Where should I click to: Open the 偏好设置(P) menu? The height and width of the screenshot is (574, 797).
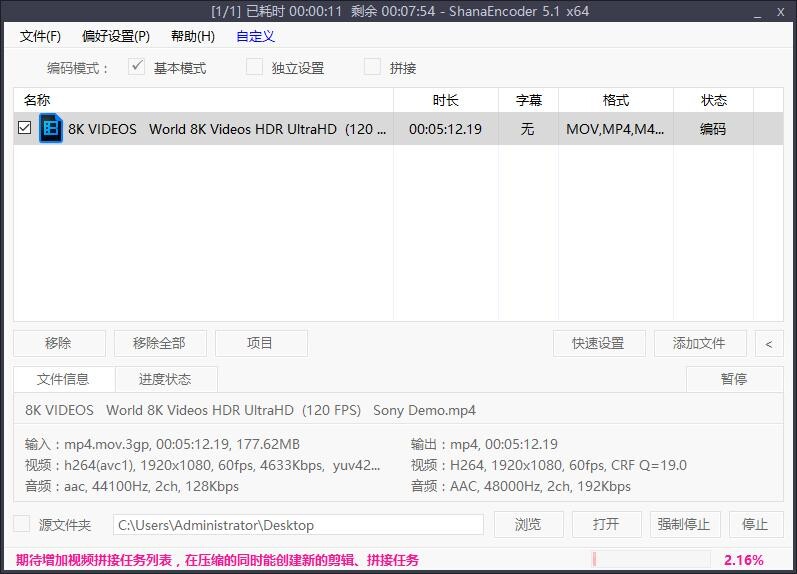pos(116,36)
